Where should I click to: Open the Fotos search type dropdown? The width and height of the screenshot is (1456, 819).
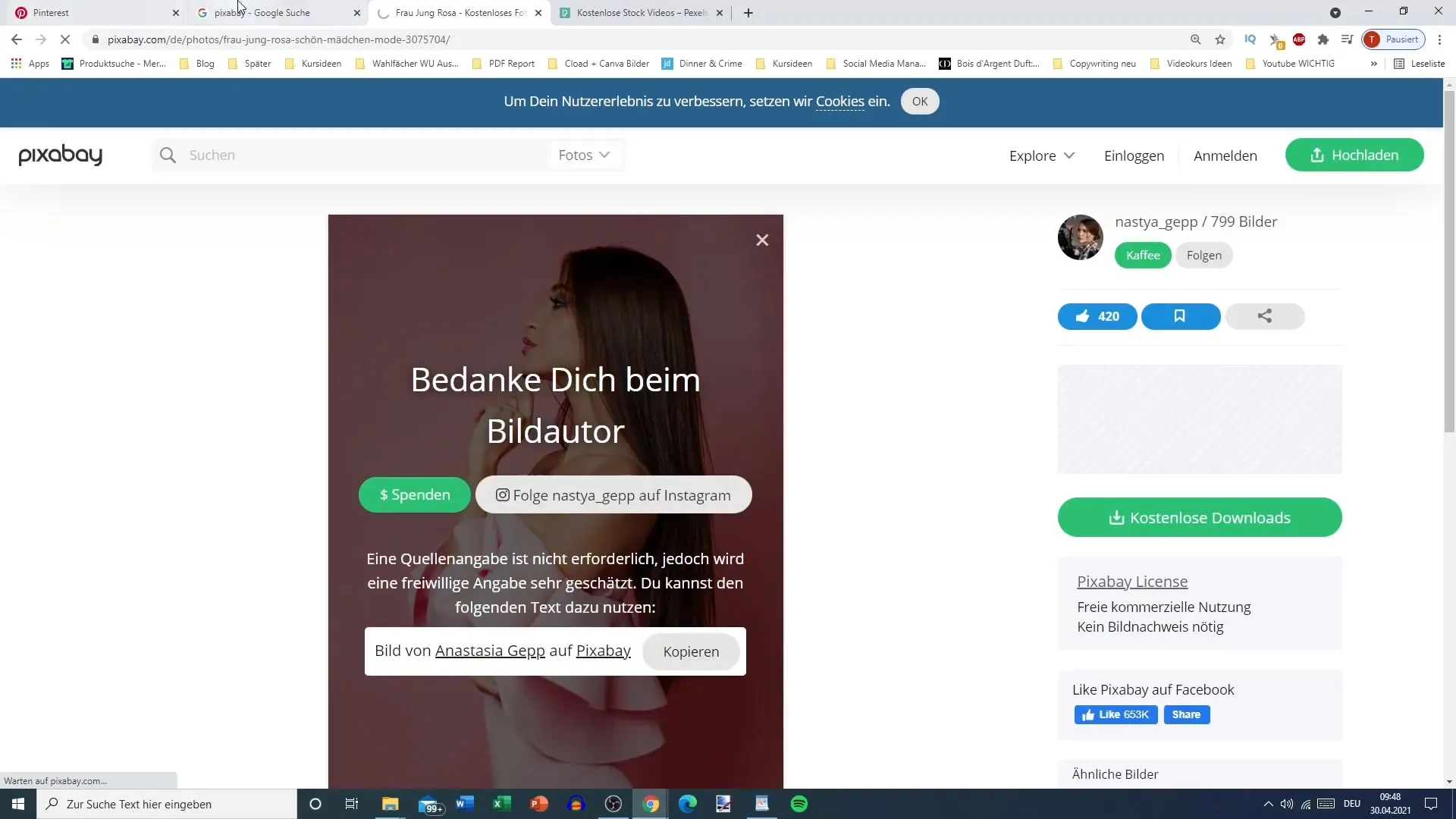point(583,155)
